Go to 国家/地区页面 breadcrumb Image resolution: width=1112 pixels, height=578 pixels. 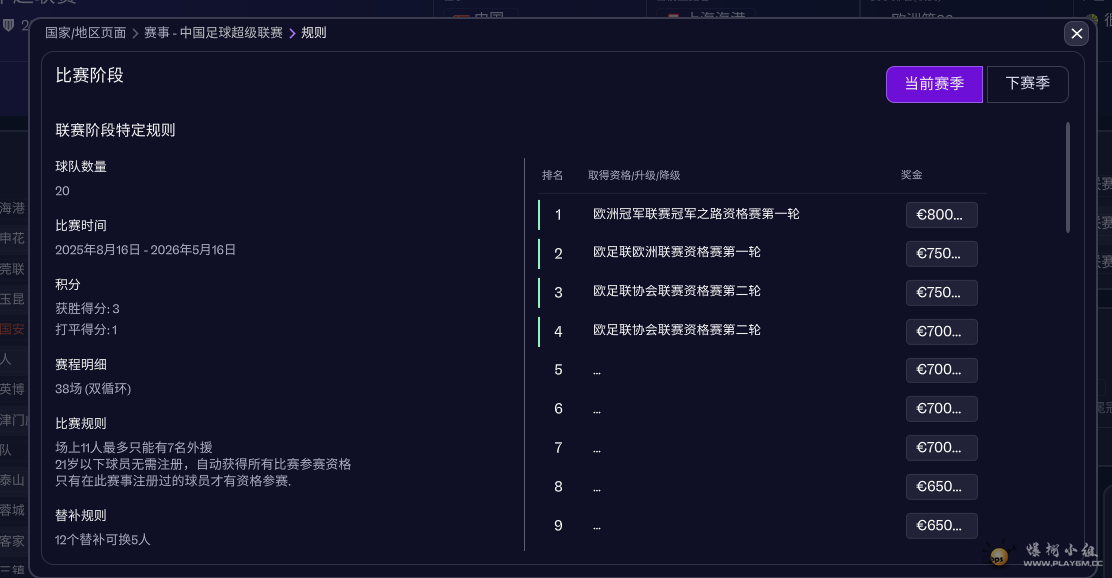pos(85,33)
